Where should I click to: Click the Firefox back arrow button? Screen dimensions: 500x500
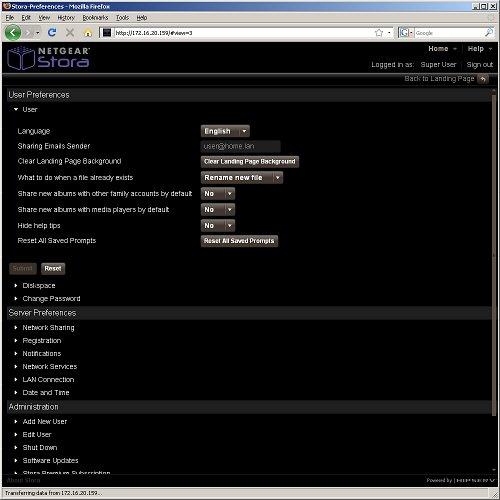click(13, 33)
